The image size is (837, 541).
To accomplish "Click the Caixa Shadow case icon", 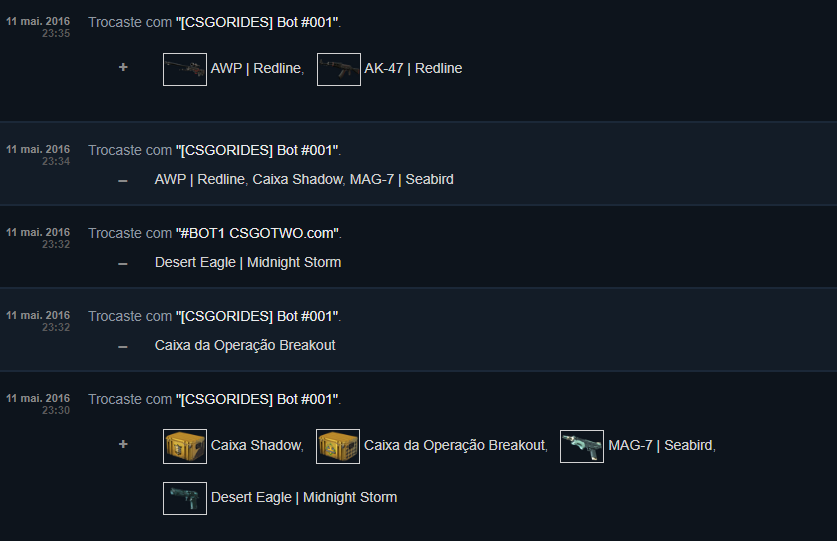I will (185, 446).
